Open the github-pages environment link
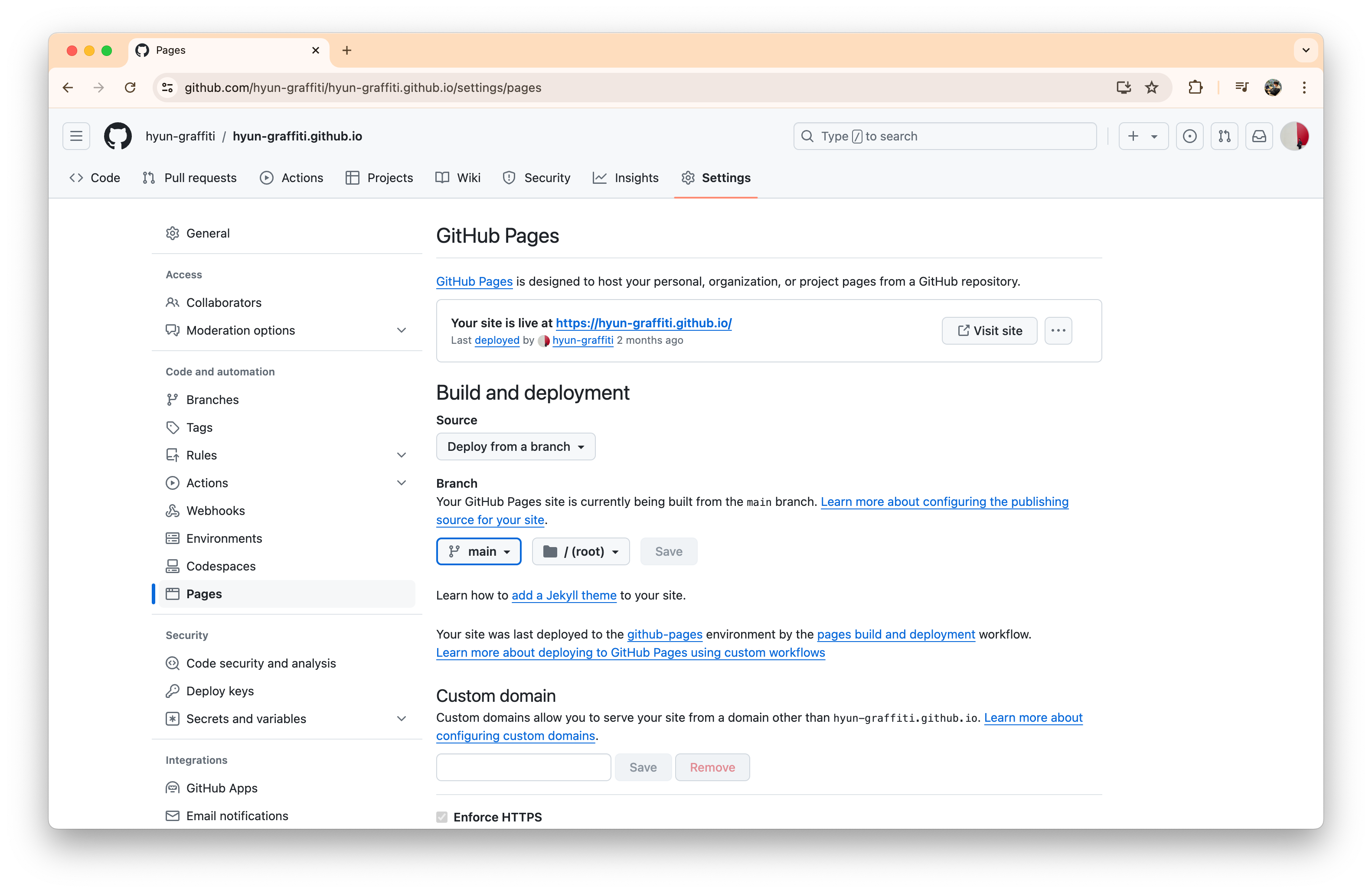 (x=665, y=634)
